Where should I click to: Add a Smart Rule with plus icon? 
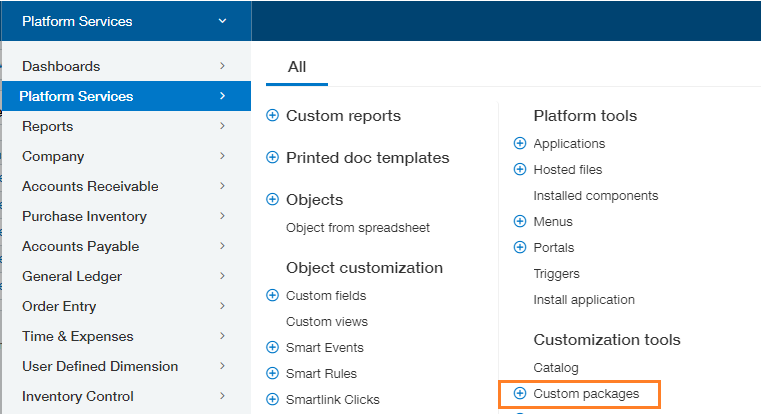[x=273, y=373]
